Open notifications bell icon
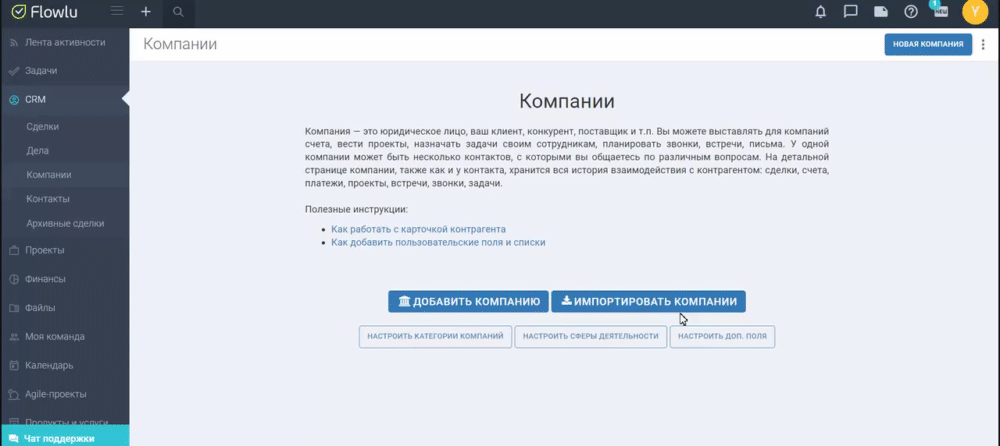This screenshot has height=446, width=1000. tap(821, 11)
